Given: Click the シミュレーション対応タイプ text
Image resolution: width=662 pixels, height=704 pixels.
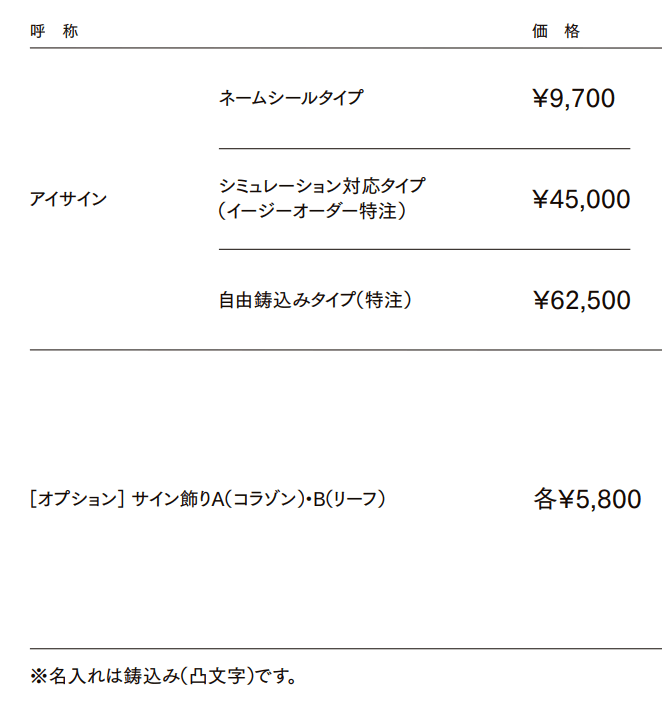Looking at the screenshot, I should [x=322, y=186].
